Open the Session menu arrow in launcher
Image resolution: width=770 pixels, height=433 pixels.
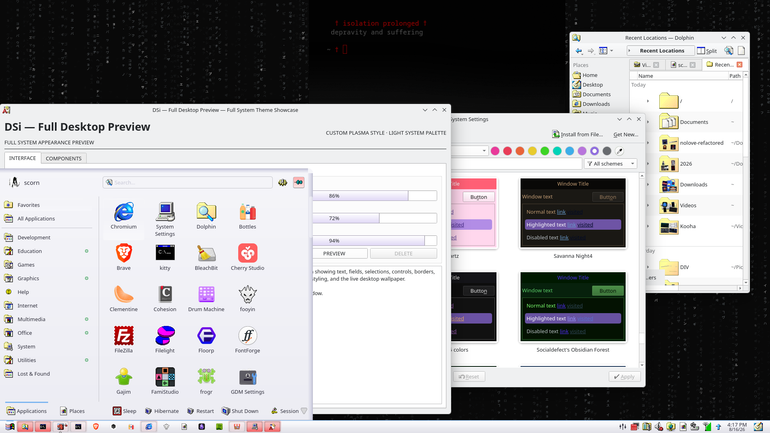(x=304, y=411)
